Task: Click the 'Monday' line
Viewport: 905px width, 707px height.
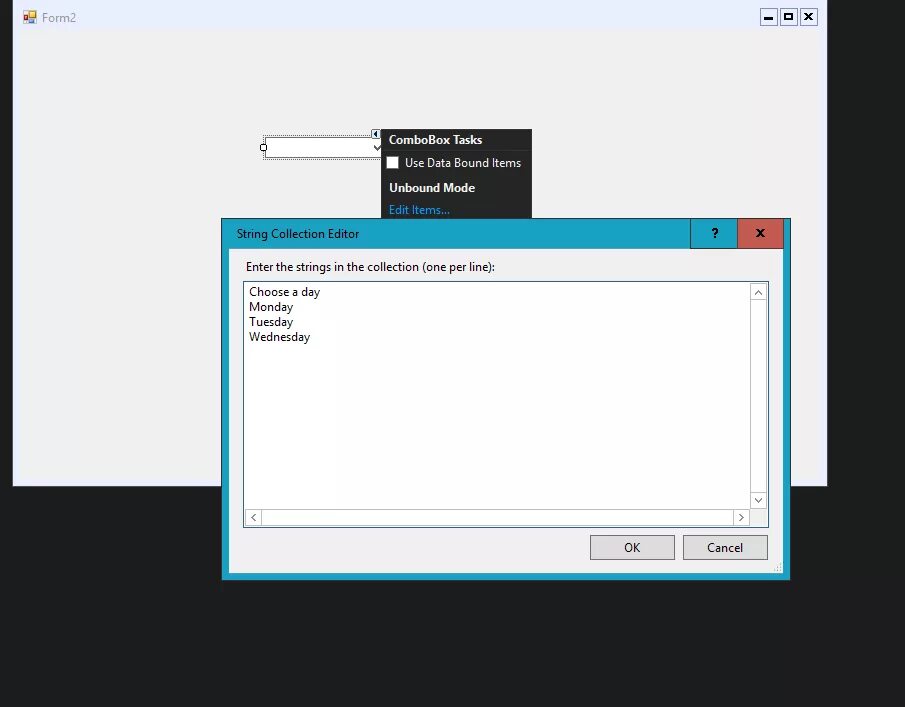Action: (271, 307)
